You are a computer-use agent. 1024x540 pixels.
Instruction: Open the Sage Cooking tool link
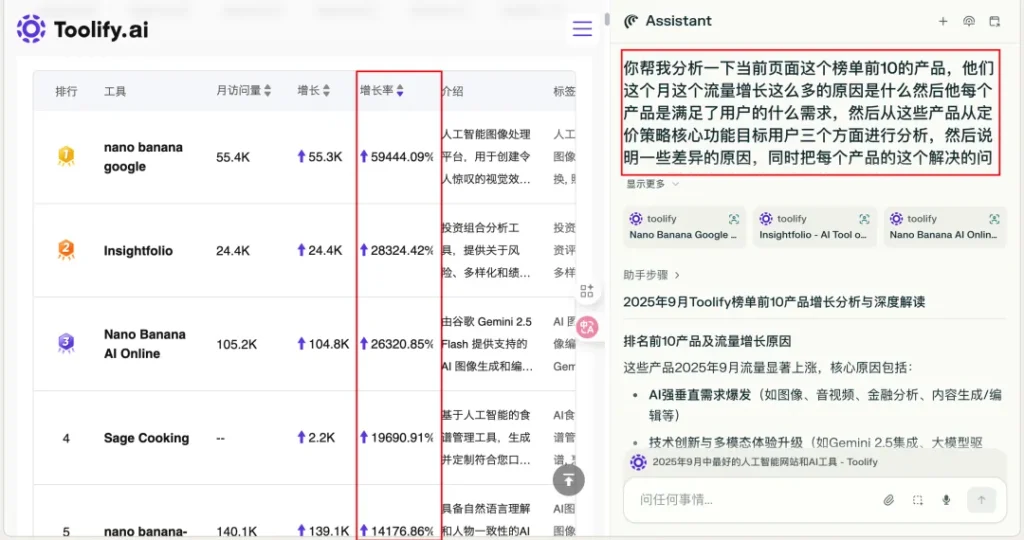click(x=146, y=438)
